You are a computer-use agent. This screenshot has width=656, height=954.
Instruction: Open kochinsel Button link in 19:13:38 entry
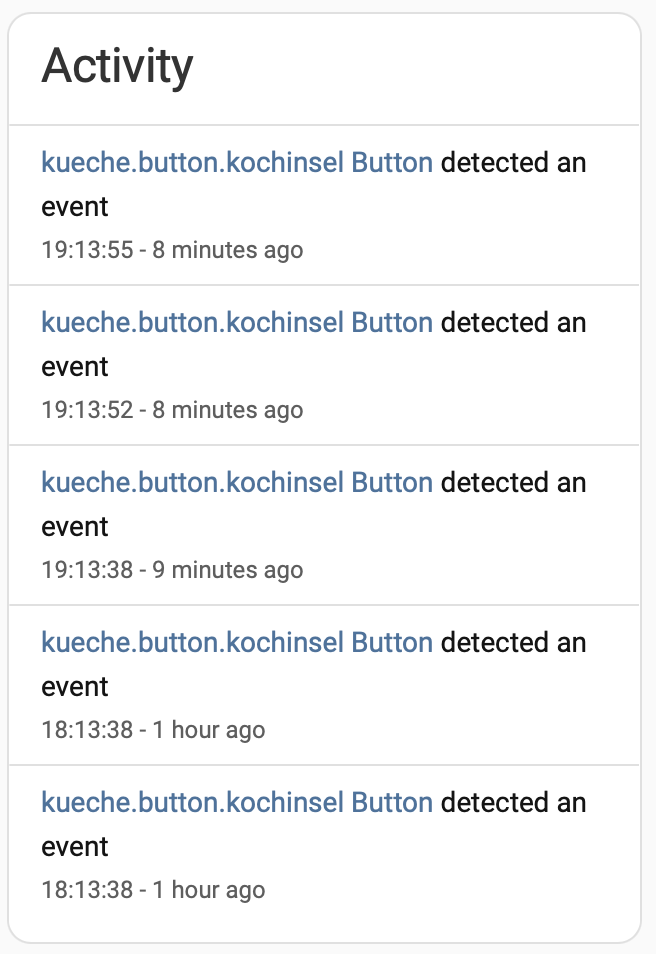237,482
